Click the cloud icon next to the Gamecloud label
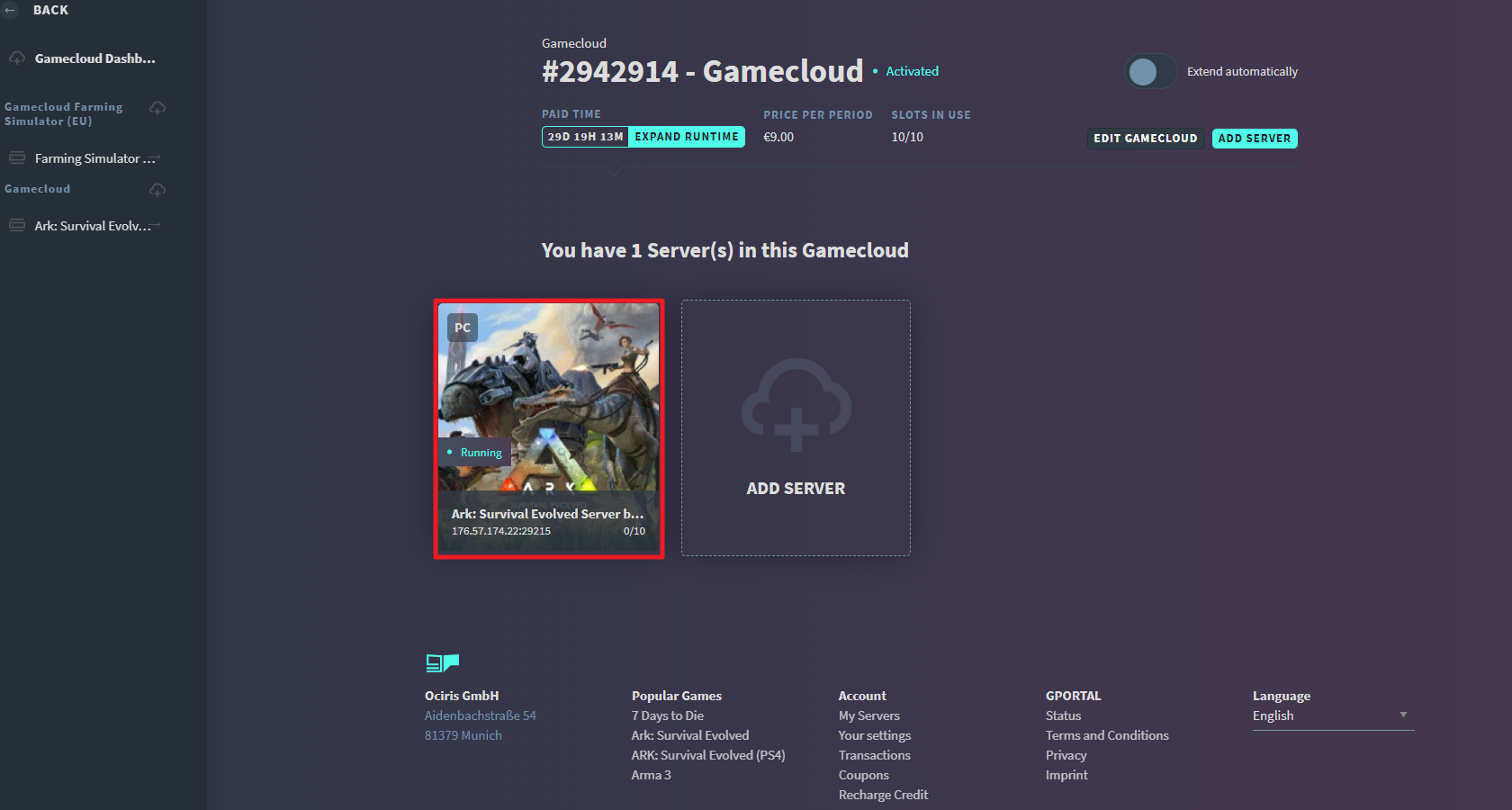1512x810 pixels. [x=157, y=190]
